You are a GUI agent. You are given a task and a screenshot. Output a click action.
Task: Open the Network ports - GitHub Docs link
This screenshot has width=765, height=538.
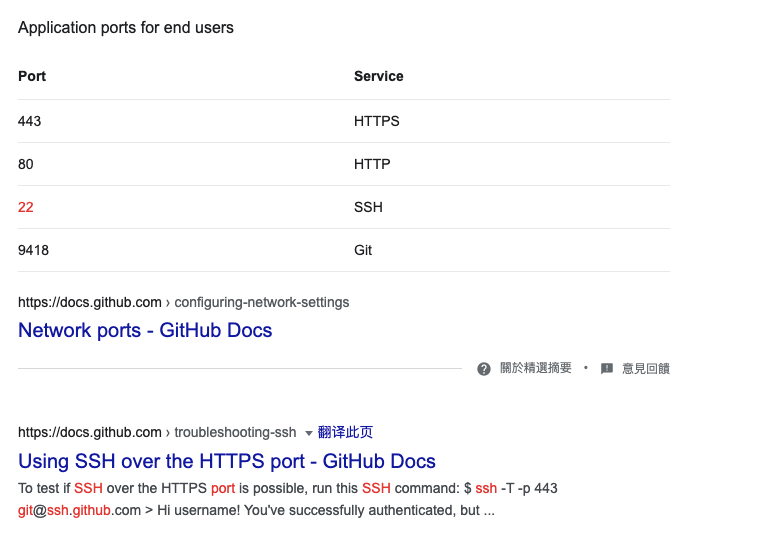(145, 330)
